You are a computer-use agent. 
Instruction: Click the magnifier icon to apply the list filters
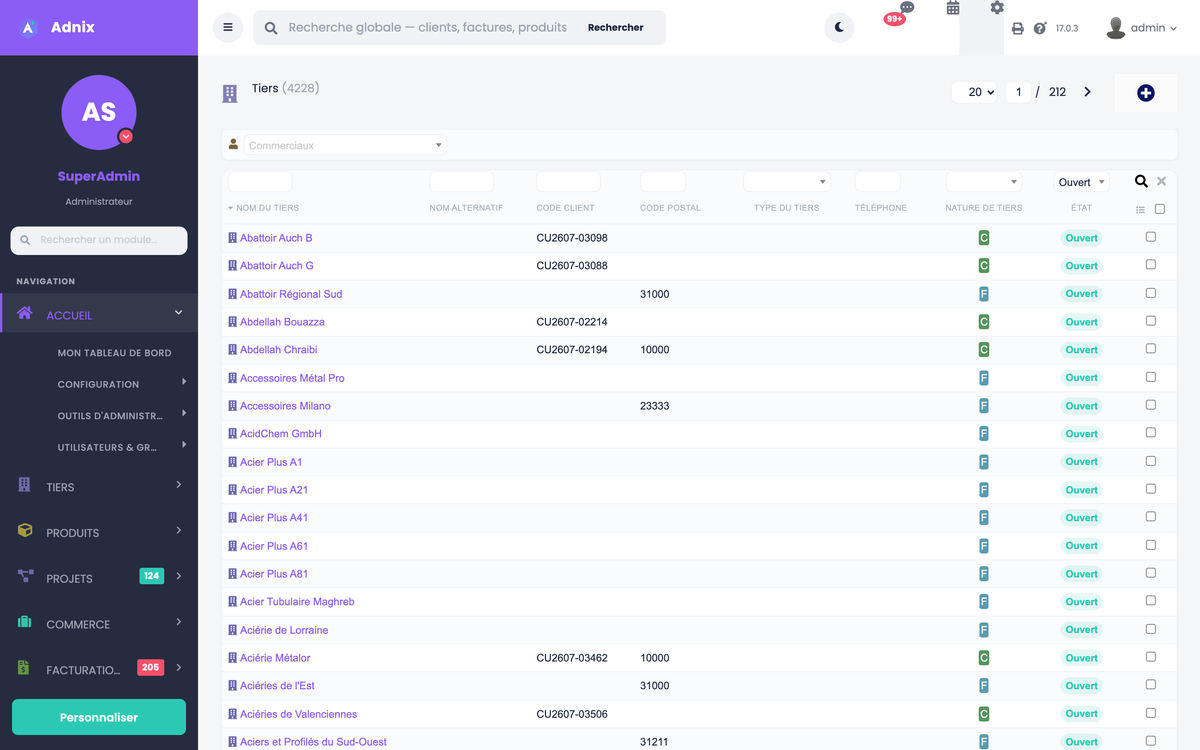tap(1141, 181)
